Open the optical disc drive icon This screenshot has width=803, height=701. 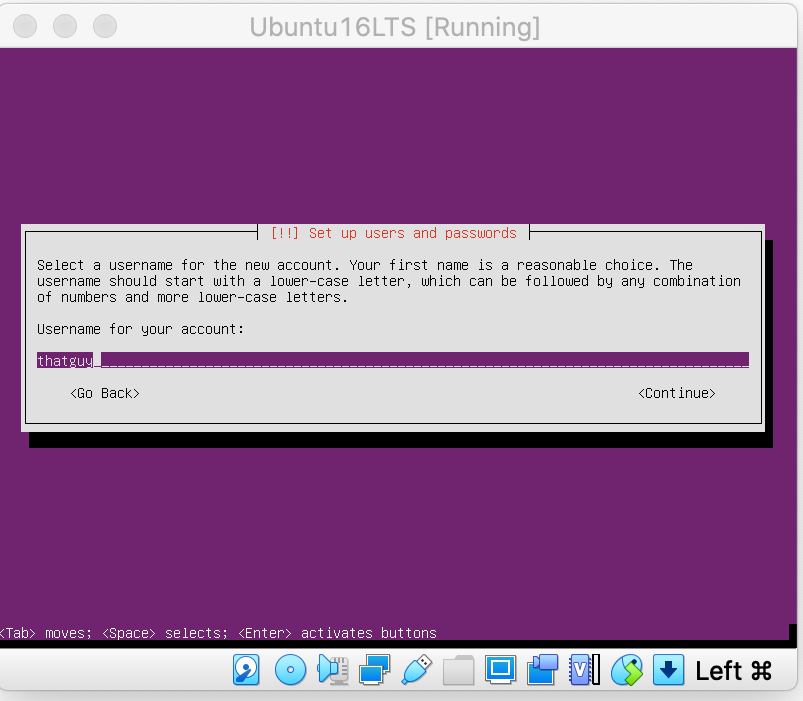coord(290,669)
